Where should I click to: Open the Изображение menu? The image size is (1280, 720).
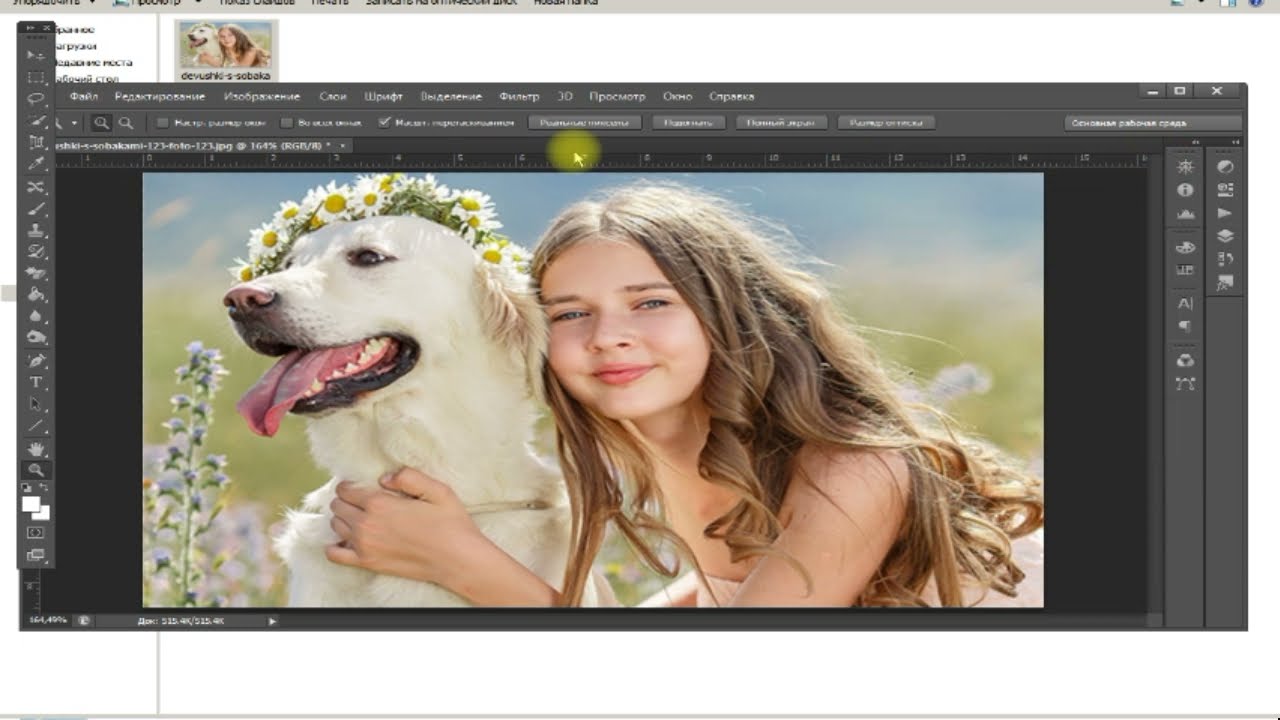[262, 97]
